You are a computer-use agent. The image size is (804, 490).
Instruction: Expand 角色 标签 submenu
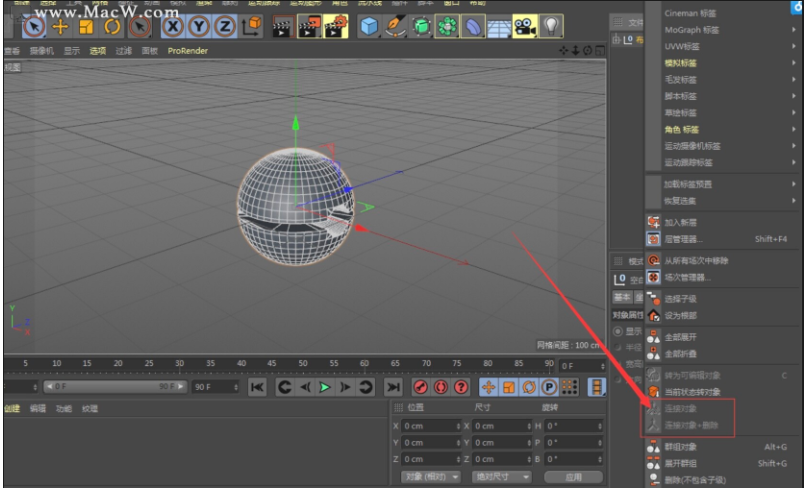721,129
